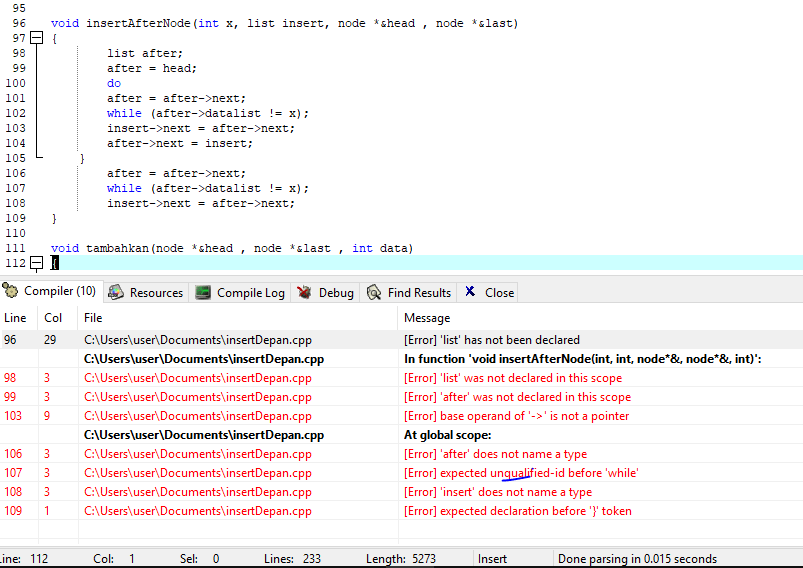Click the blue X Close icon
803x568 pixels.
click(470, 291)
